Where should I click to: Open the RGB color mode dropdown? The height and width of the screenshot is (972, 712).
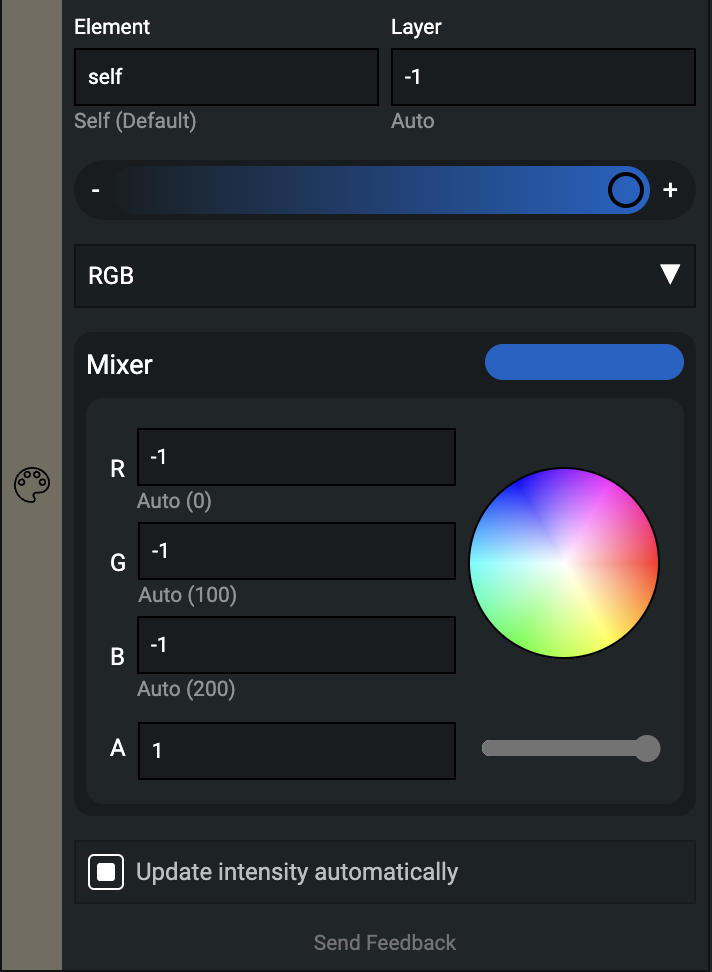click(385, 276)
